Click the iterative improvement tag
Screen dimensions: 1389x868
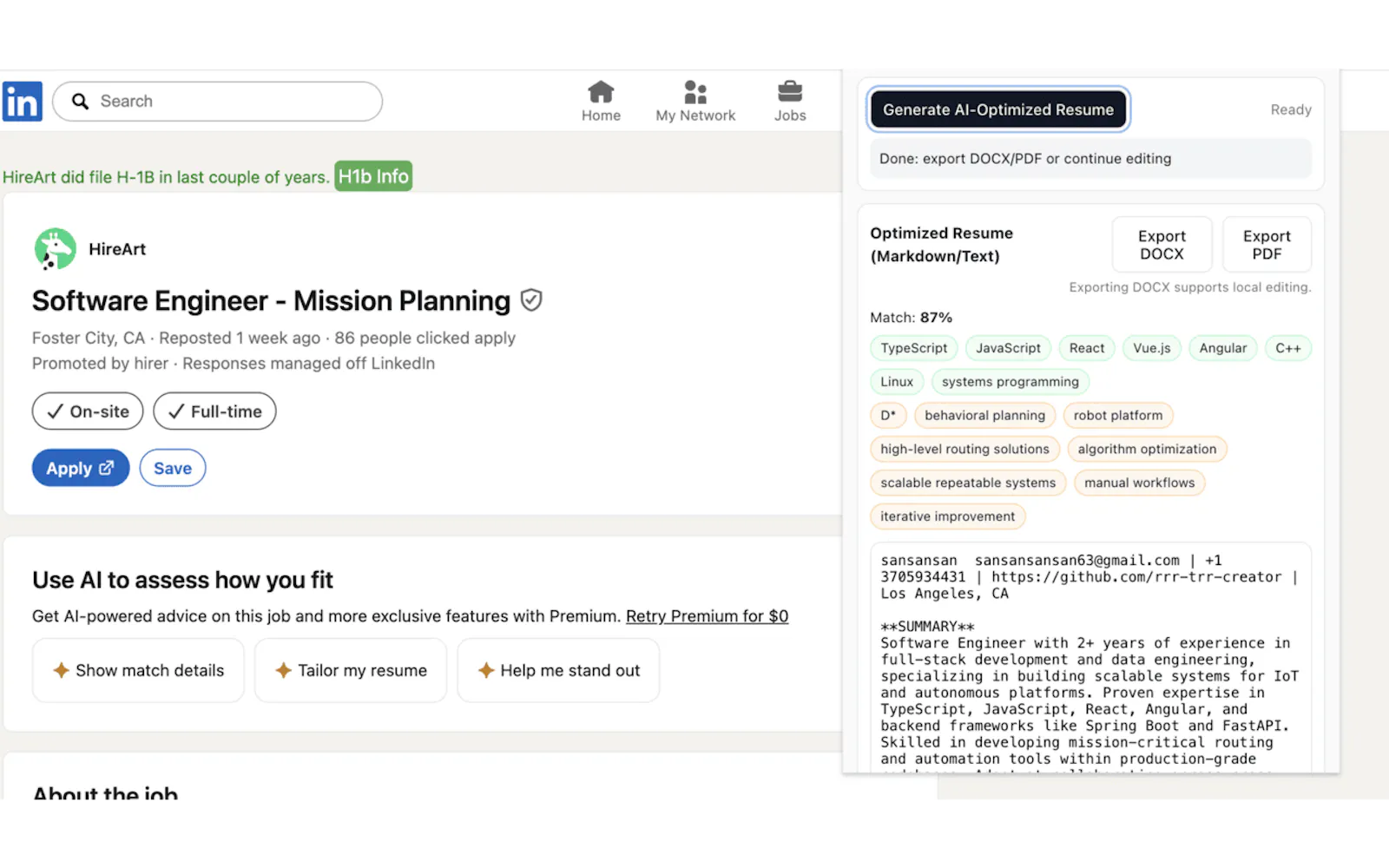[x=948, y=517]
